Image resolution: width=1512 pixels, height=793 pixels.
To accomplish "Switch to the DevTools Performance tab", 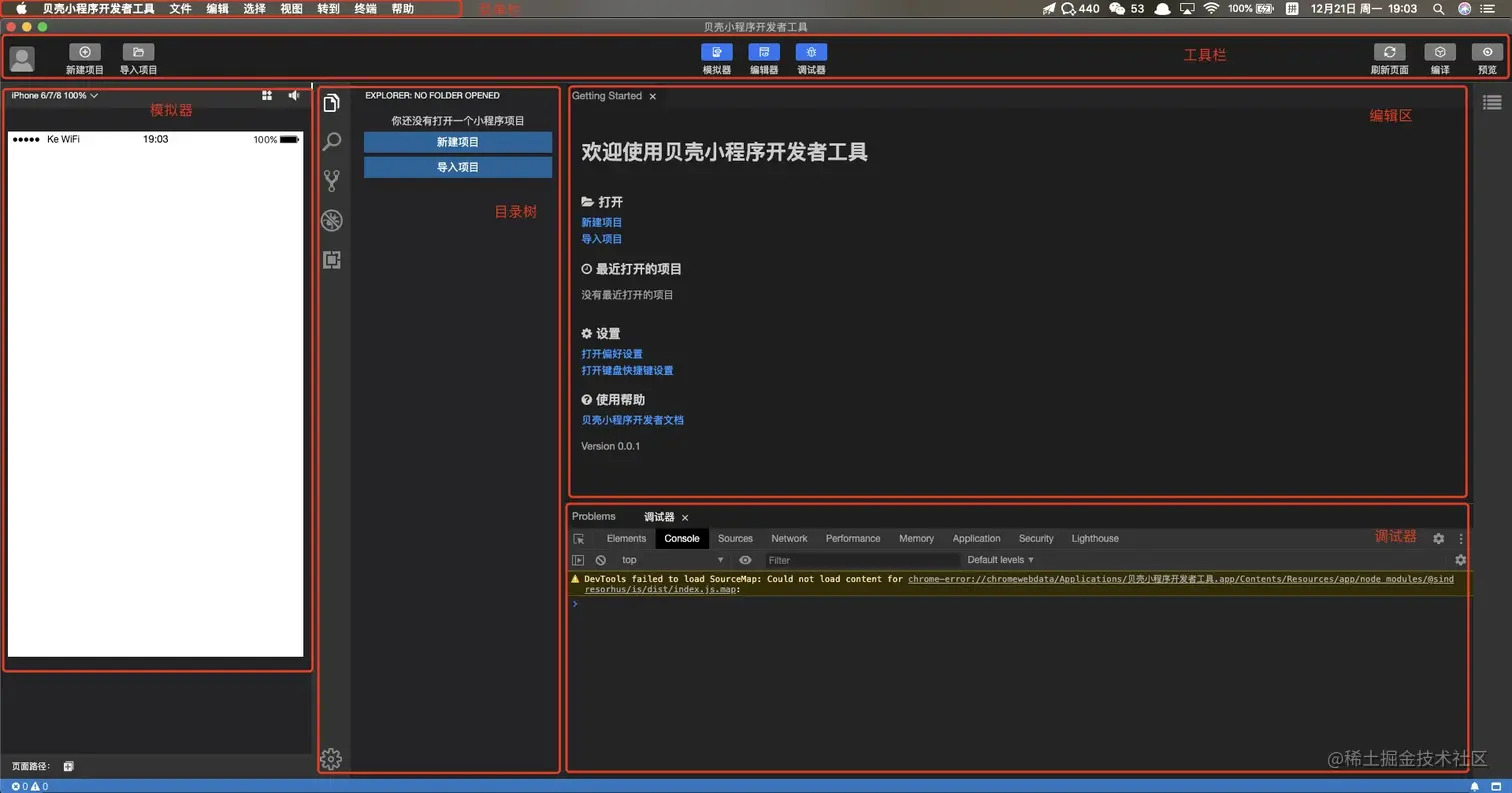I will click(853, 538).
